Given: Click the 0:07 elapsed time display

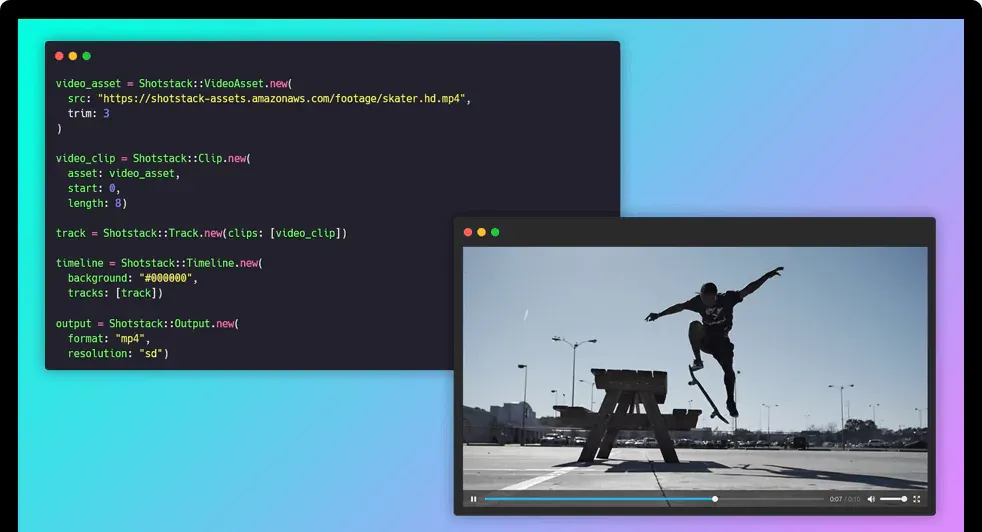Looking at the screenshot, I should [x=835, y=499].
